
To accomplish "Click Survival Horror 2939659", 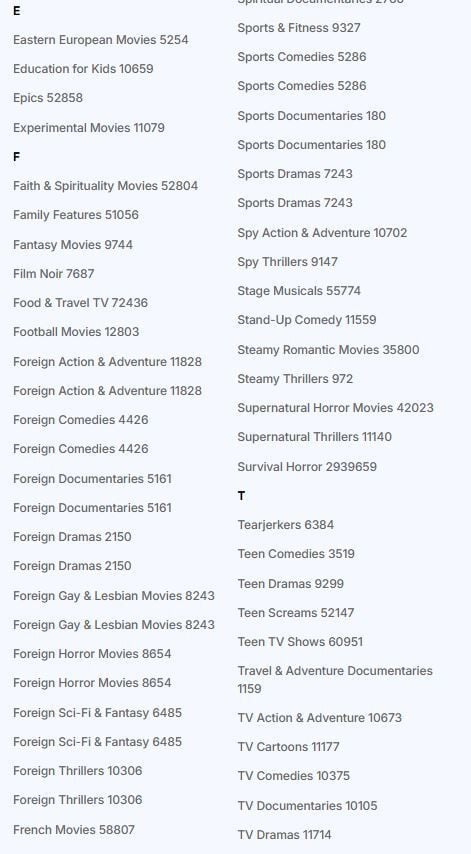I will 307,466.
